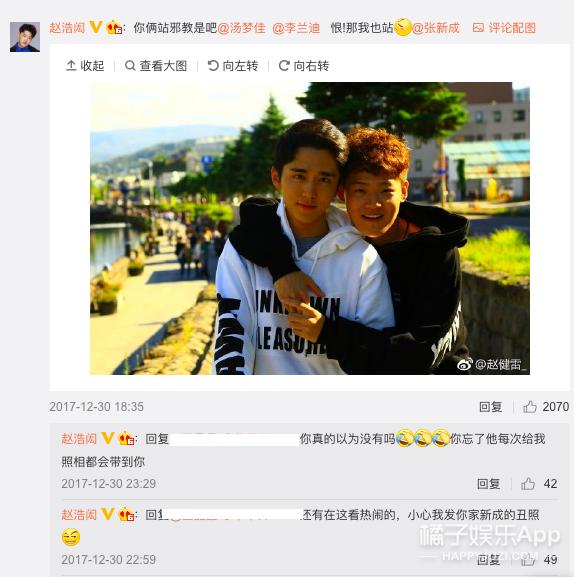Image resolution: width=574 pixels, height=577 pixels.
Task: Like the reply showing 49 likes
Action: click(x=539, y=560)
